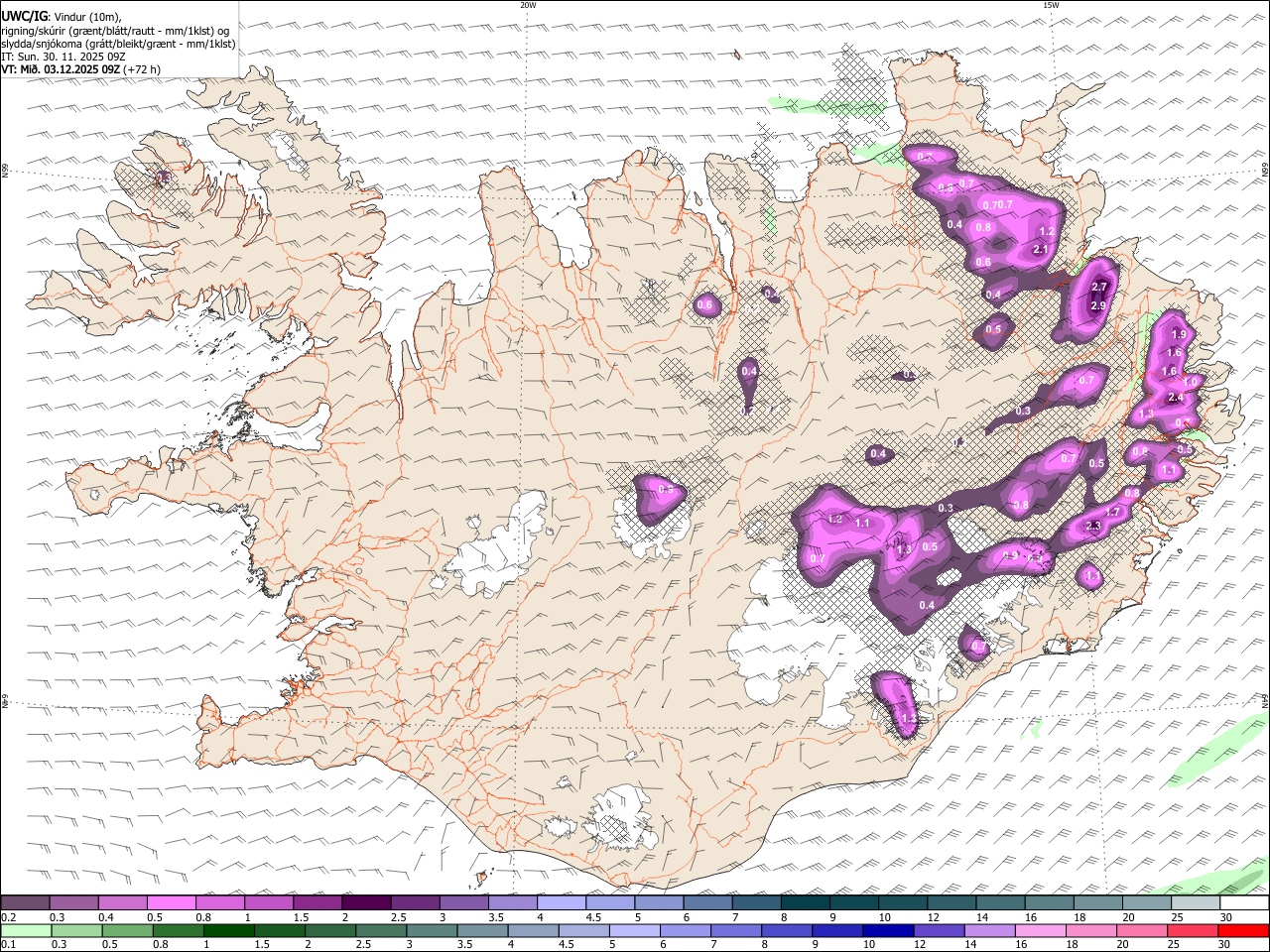Click the '20W' longitude label
Viewport: 1270px width, 952px height.
(x=528, y=5)
